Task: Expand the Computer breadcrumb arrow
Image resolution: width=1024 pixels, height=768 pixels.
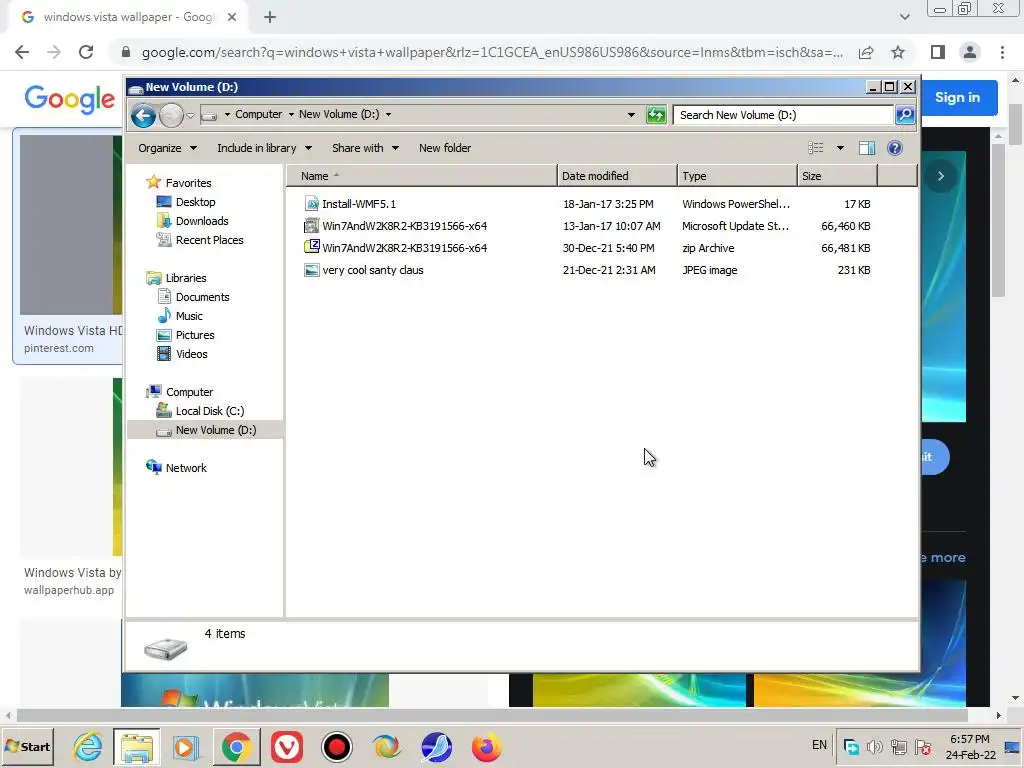Action: [x=291, y=114]
